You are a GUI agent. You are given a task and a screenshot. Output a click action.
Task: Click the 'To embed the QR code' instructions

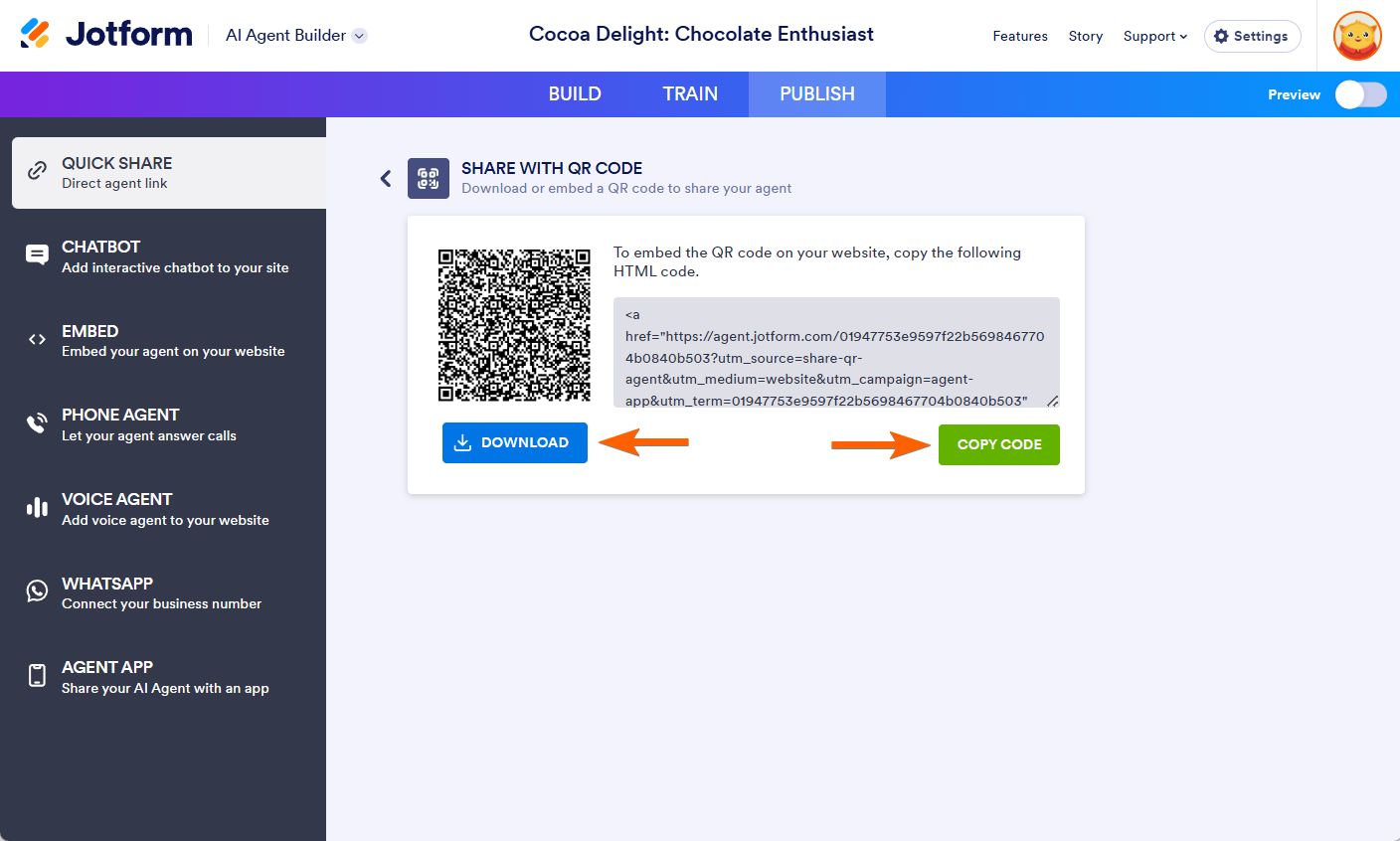817,261
